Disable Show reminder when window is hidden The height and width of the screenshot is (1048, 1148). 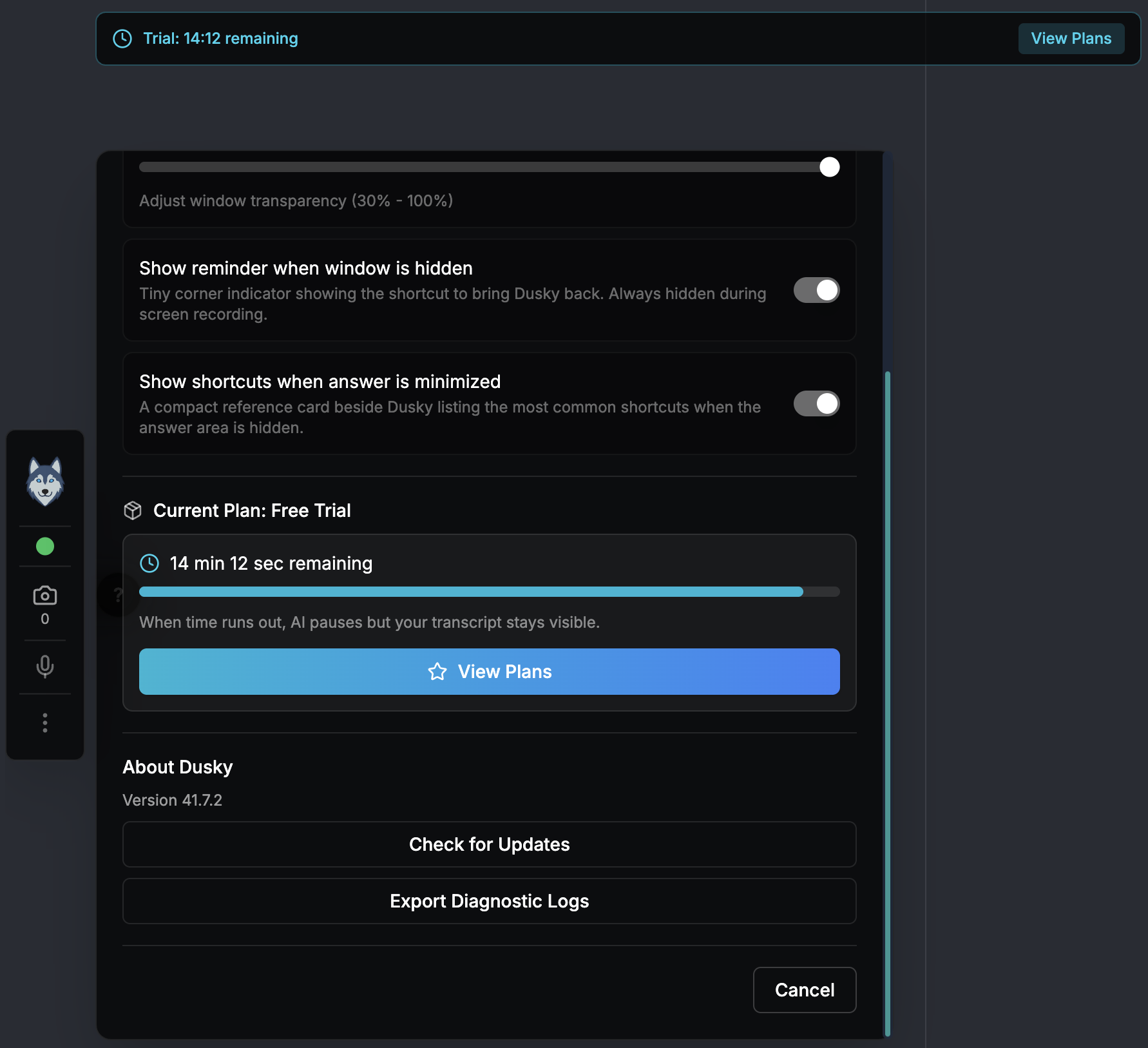816,290
